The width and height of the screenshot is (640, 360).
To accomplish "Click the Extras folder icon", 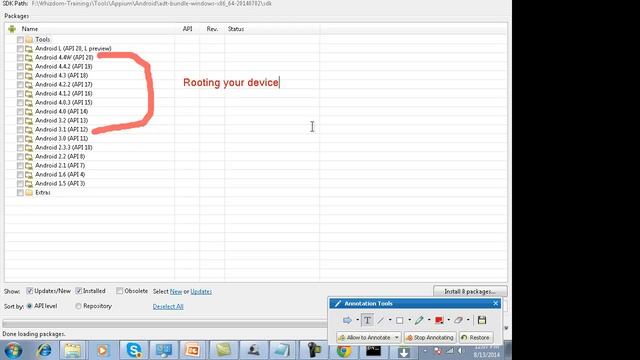I will (29, 192).
